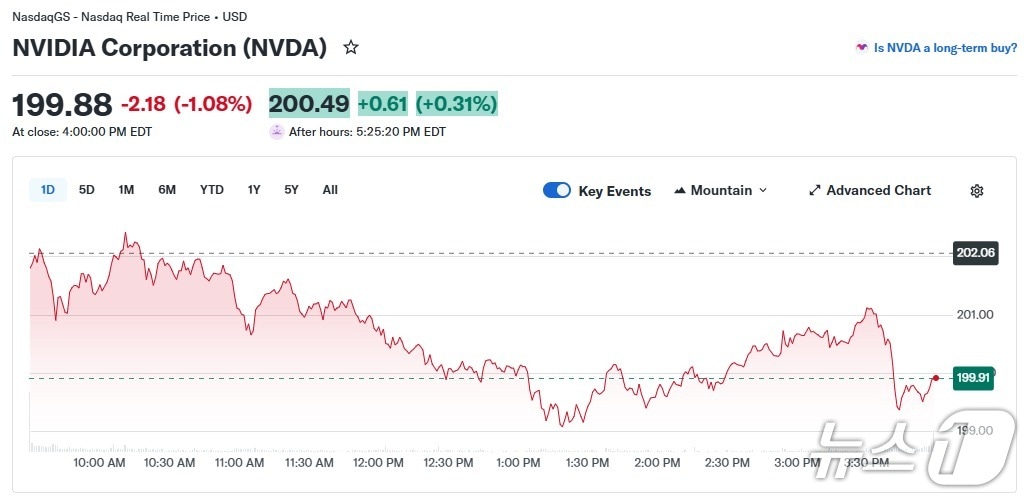1031x501 pixels.
Task: Click the after hours moon icon
Action: tap(277, 131)
